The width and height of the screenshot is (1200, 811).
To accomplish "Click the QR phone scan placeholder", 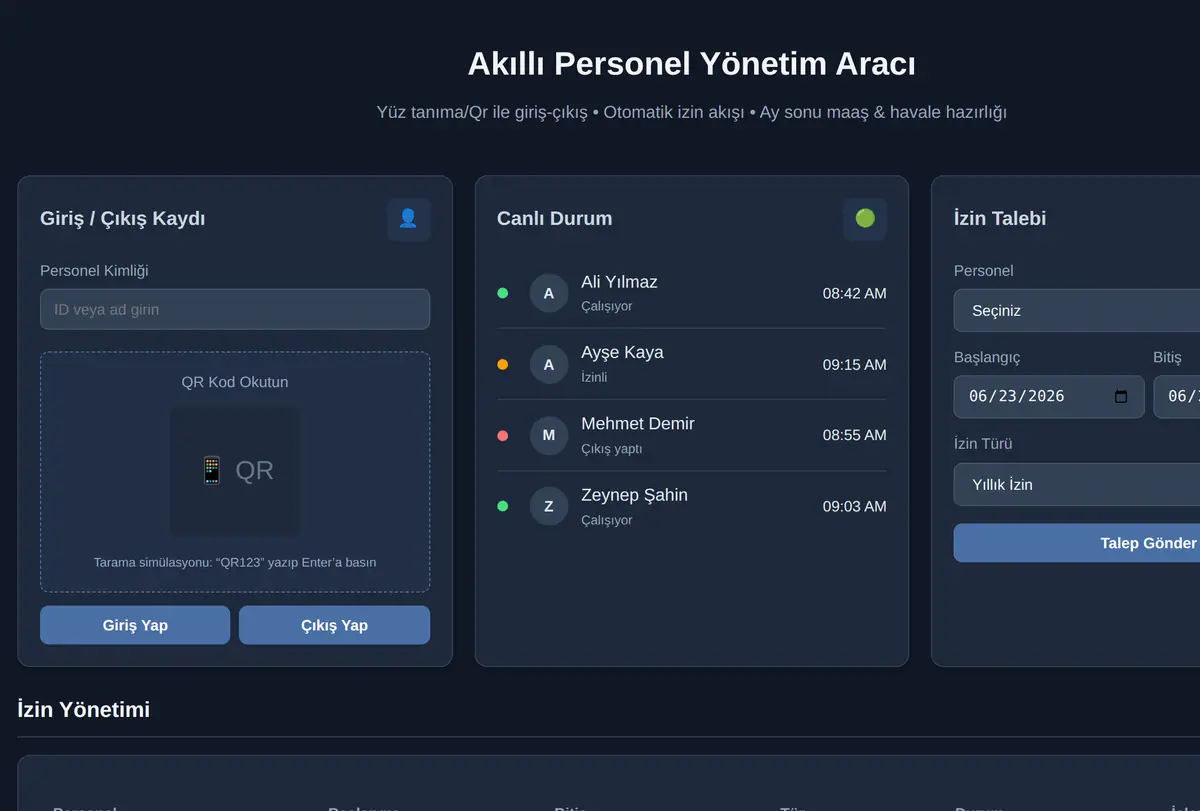I will 235,471.
